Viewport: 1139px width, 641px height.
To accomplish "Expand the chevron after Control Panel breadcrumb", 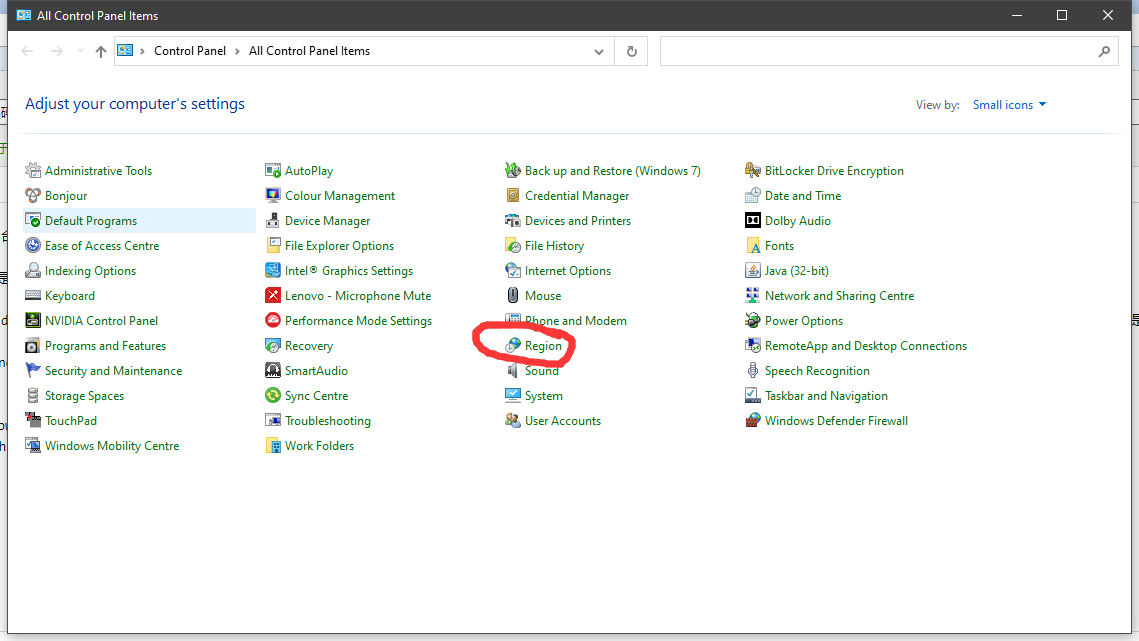I will (x=237, y=51).
